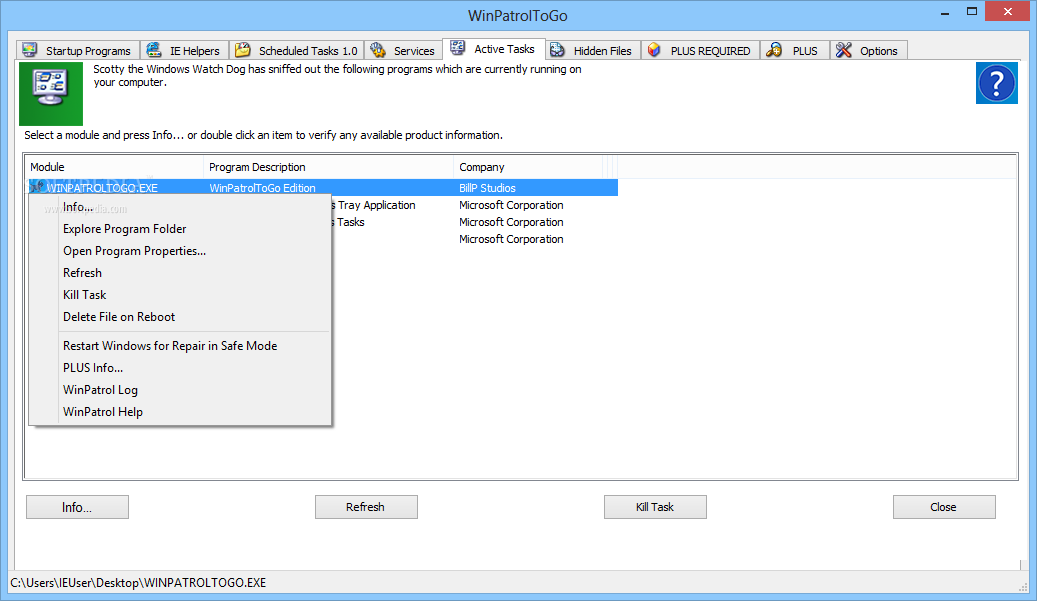Click the PLUS REQUIRED tab icon
The image size is (1037, 601).
[654, 50]
